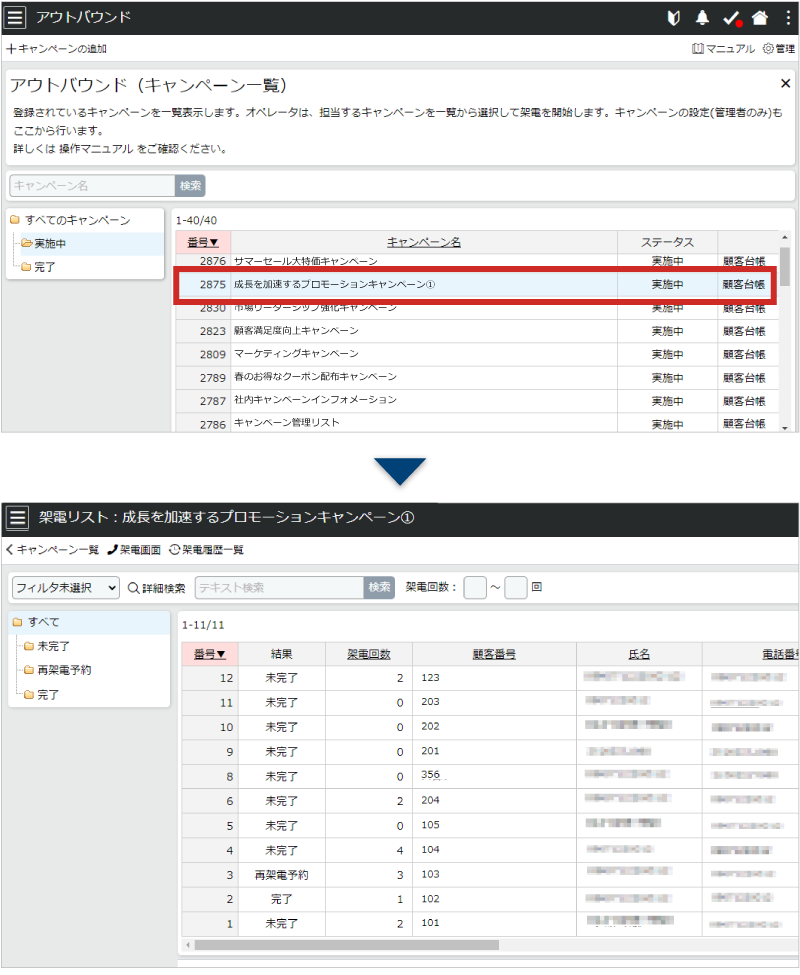Sort call list by 氏名 header
Viewport: 800px width, 975px height.
(x=639, y=654)
